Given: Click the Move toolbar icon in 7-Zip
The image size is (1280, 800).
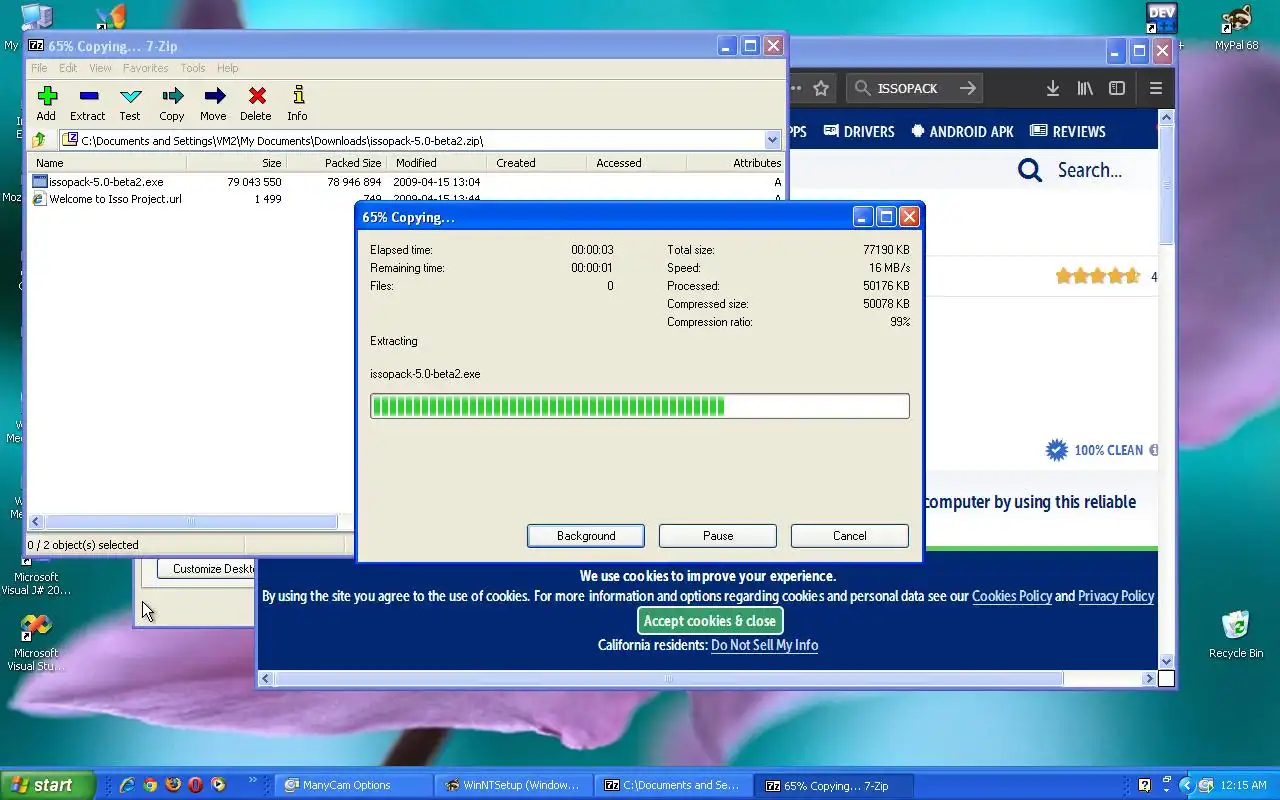Looking at the screenshot, I should point(214,96).
